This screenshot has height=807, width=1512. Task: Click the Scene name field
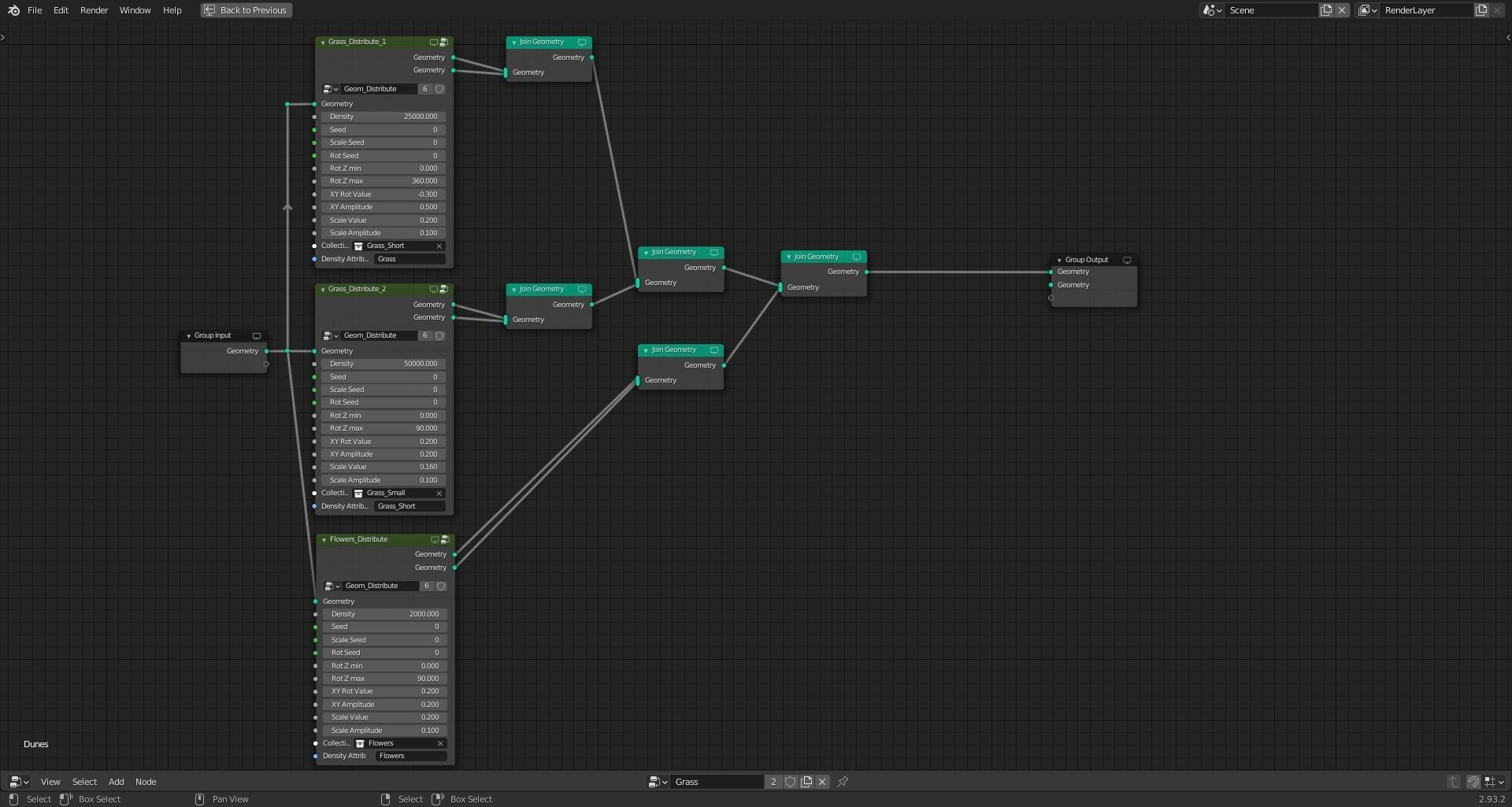[x=1271, y=10]
